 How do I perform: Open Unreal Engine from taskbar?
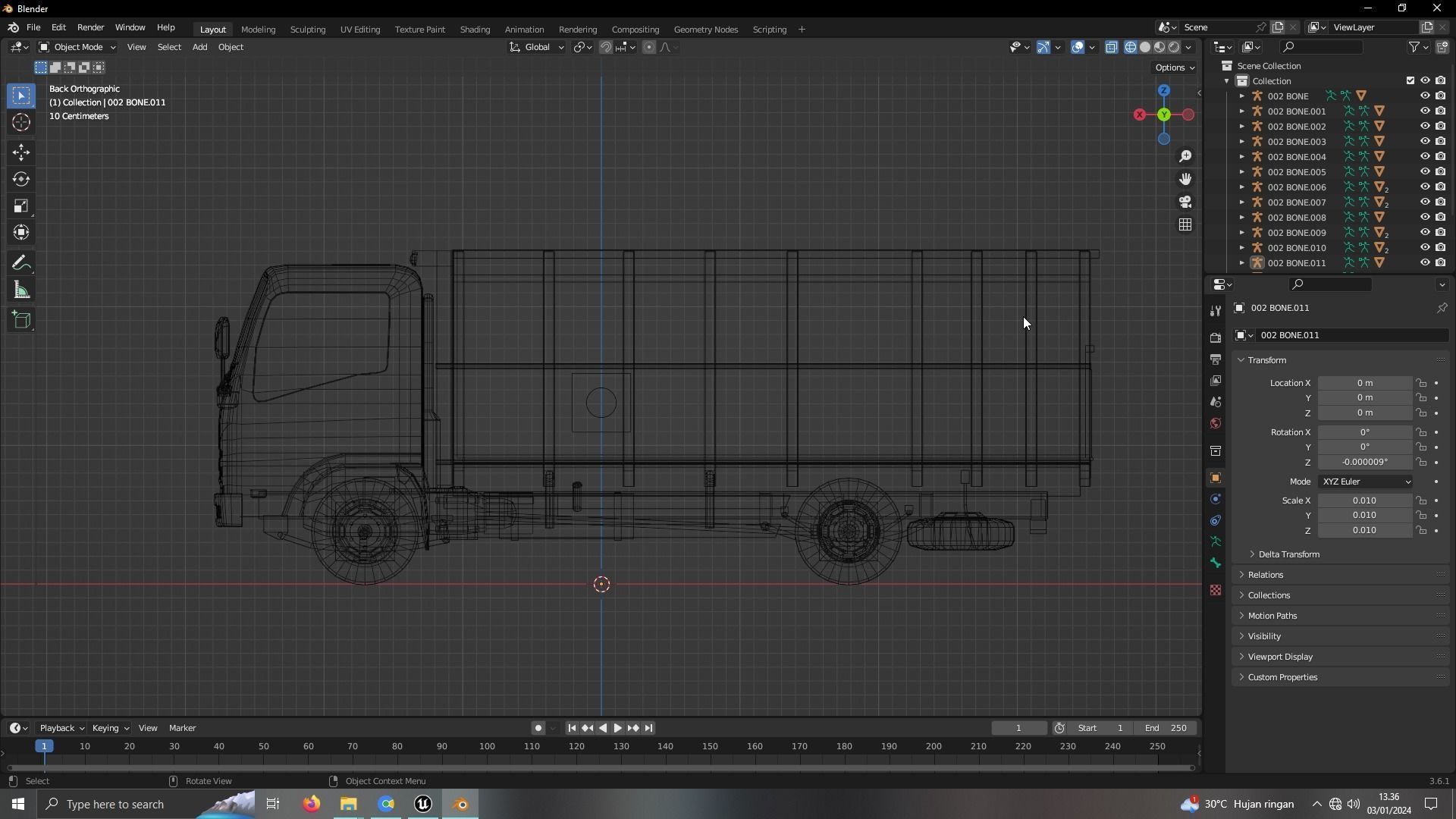(x=423, y=804)
